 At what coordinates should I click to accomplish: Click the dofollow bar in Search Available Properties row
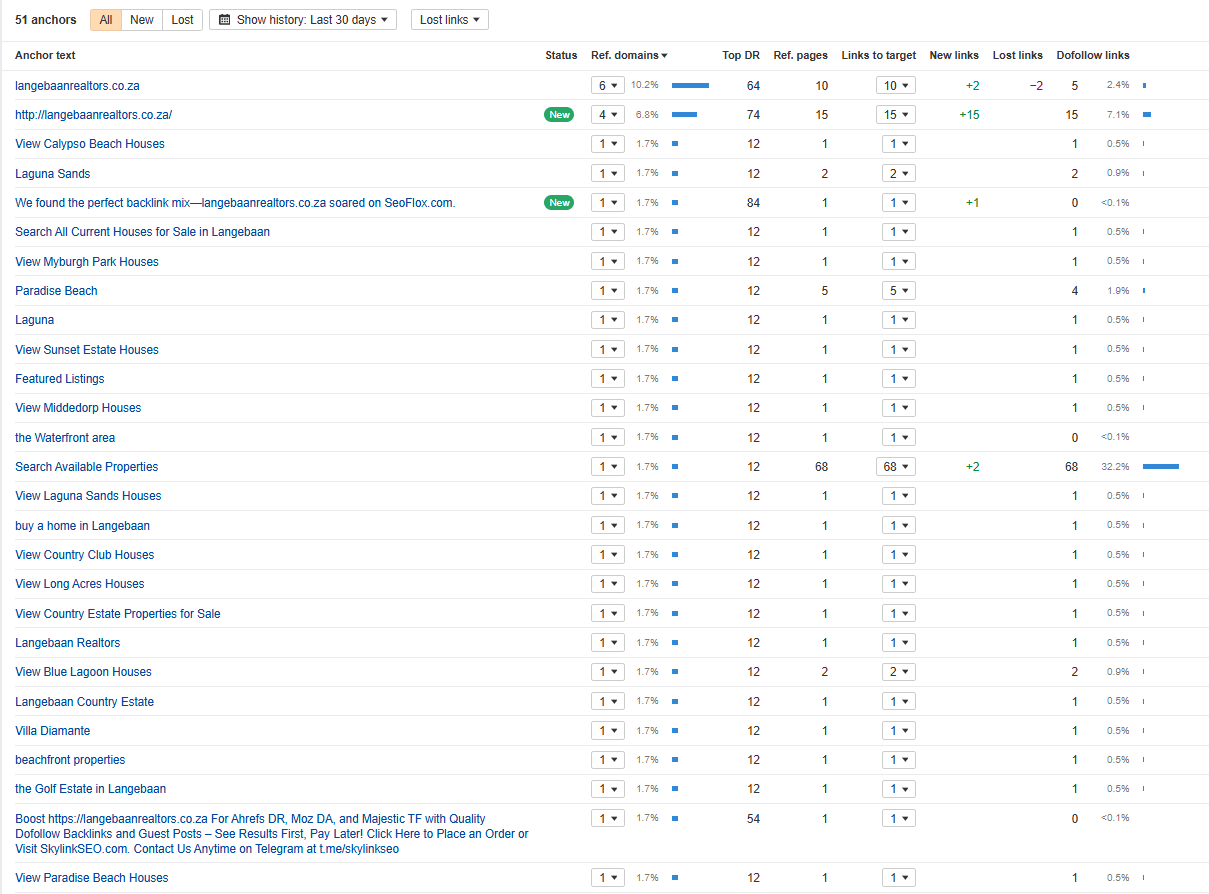(1160, 467)
